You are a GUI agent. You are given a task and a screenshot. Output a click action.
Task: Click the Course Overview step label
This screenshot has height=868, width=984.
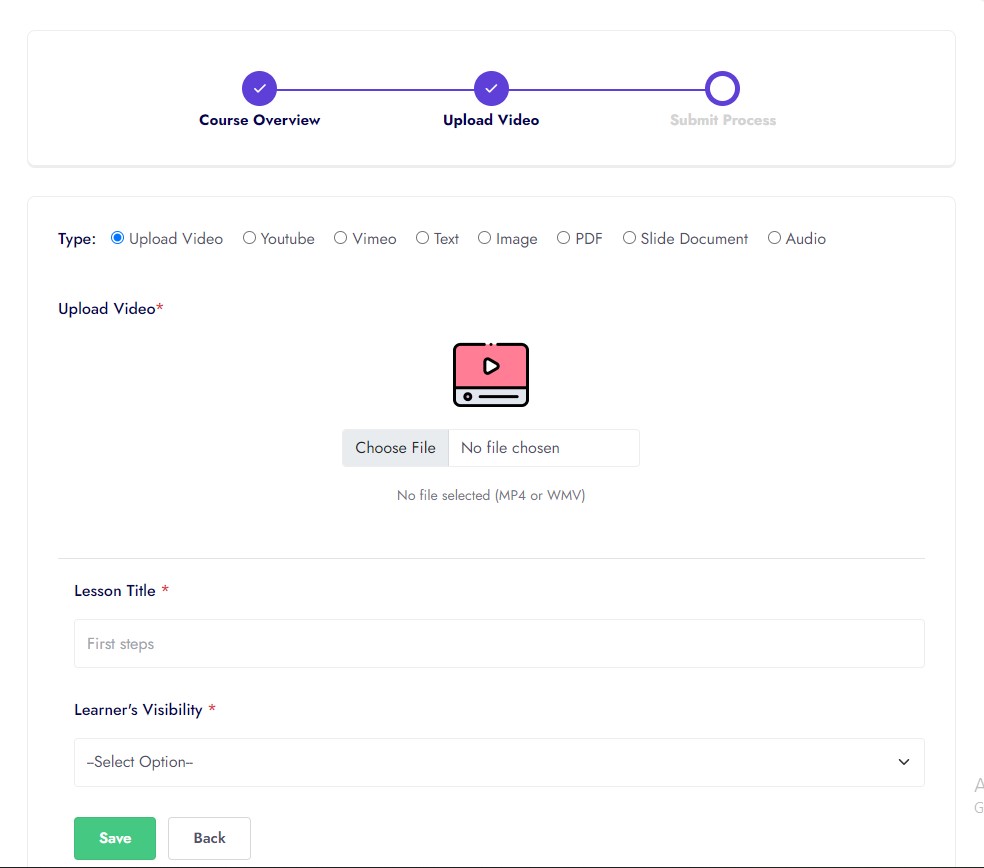click(x=259, y=120)
